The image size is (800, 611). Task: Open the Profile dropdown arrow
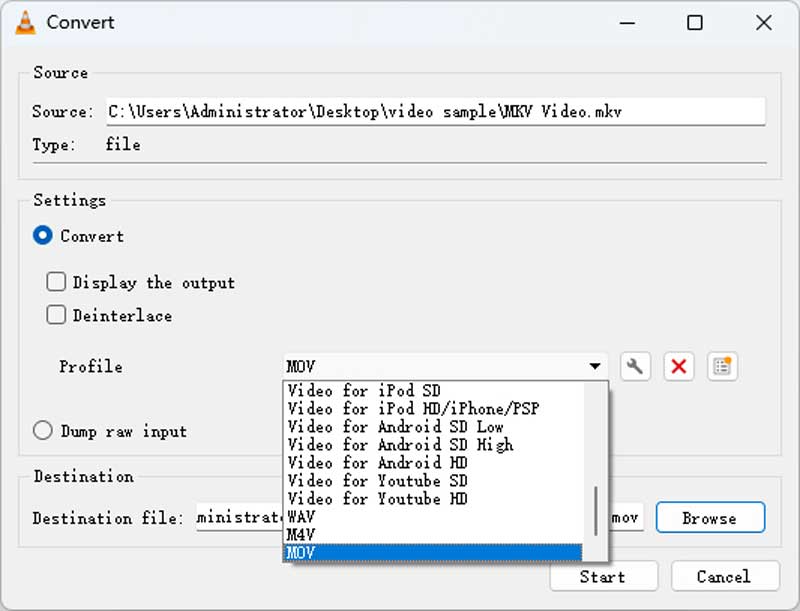[x=597, y=366]
